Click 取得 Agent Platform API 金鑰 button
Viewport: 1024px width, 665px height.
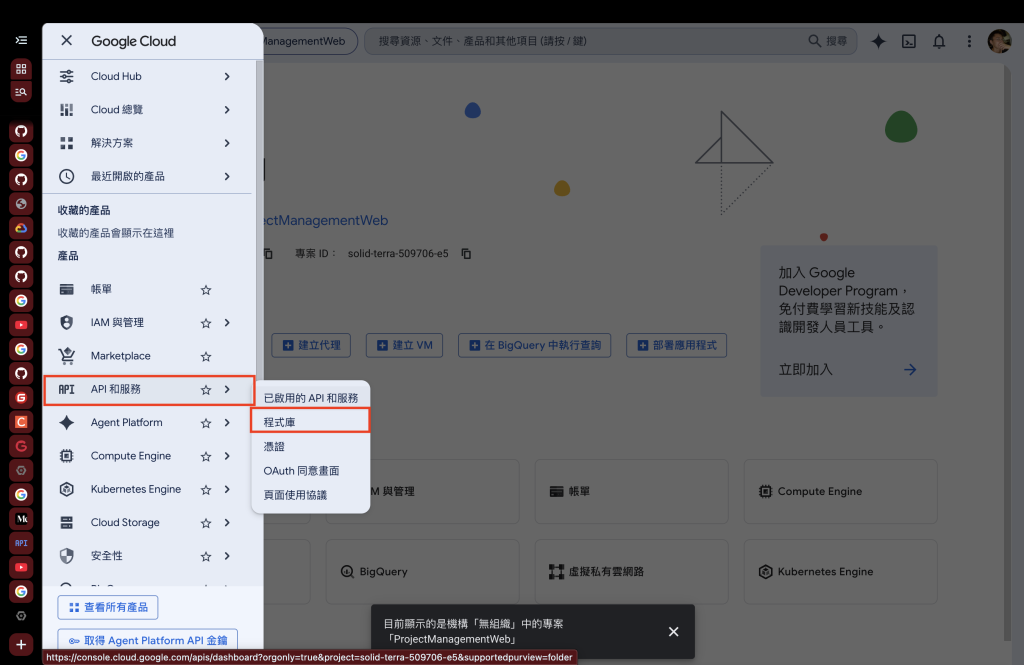pyautogui.click(x=148, y=641)
